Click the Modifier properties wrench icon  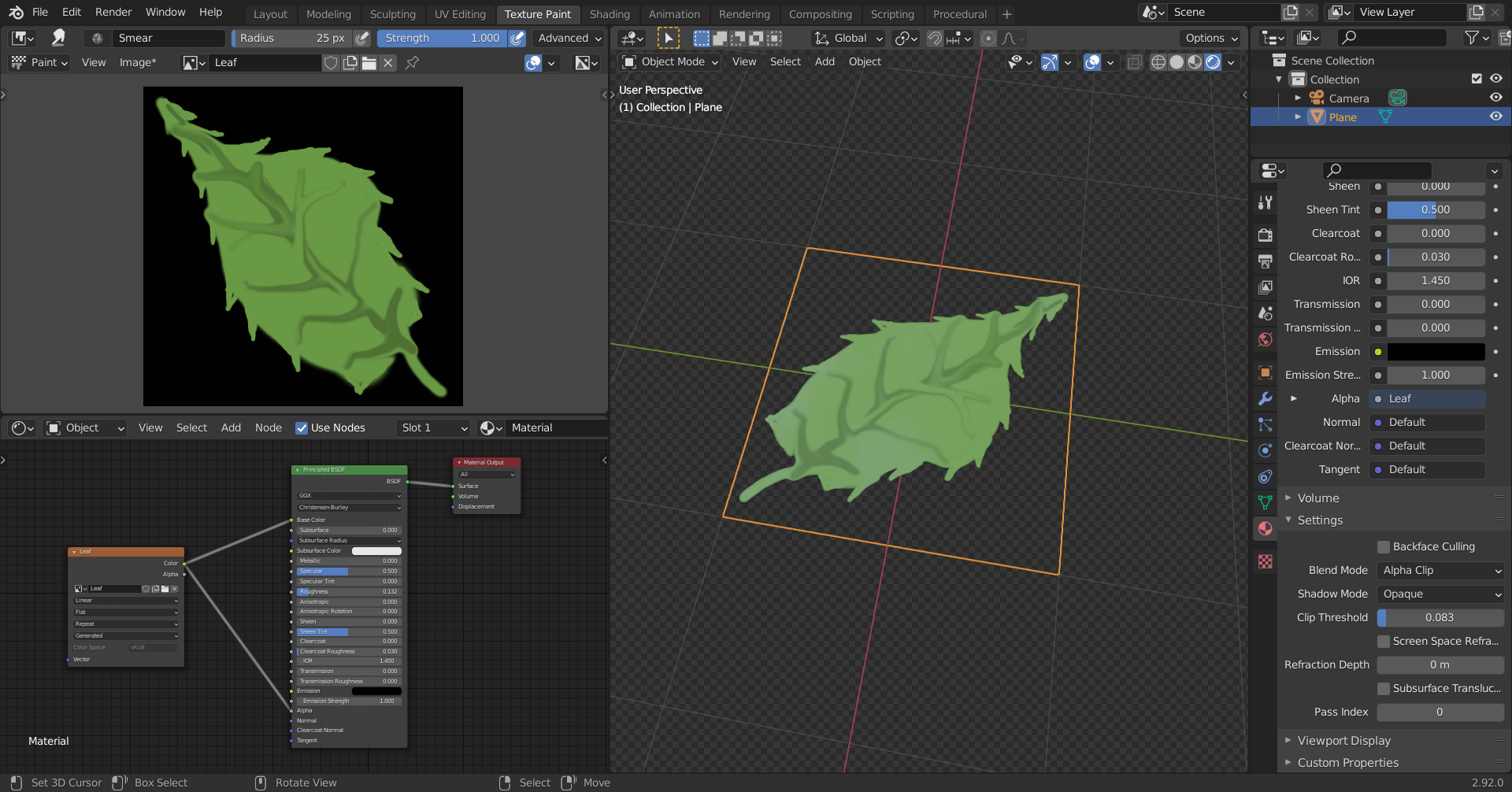coord(1266,398)
